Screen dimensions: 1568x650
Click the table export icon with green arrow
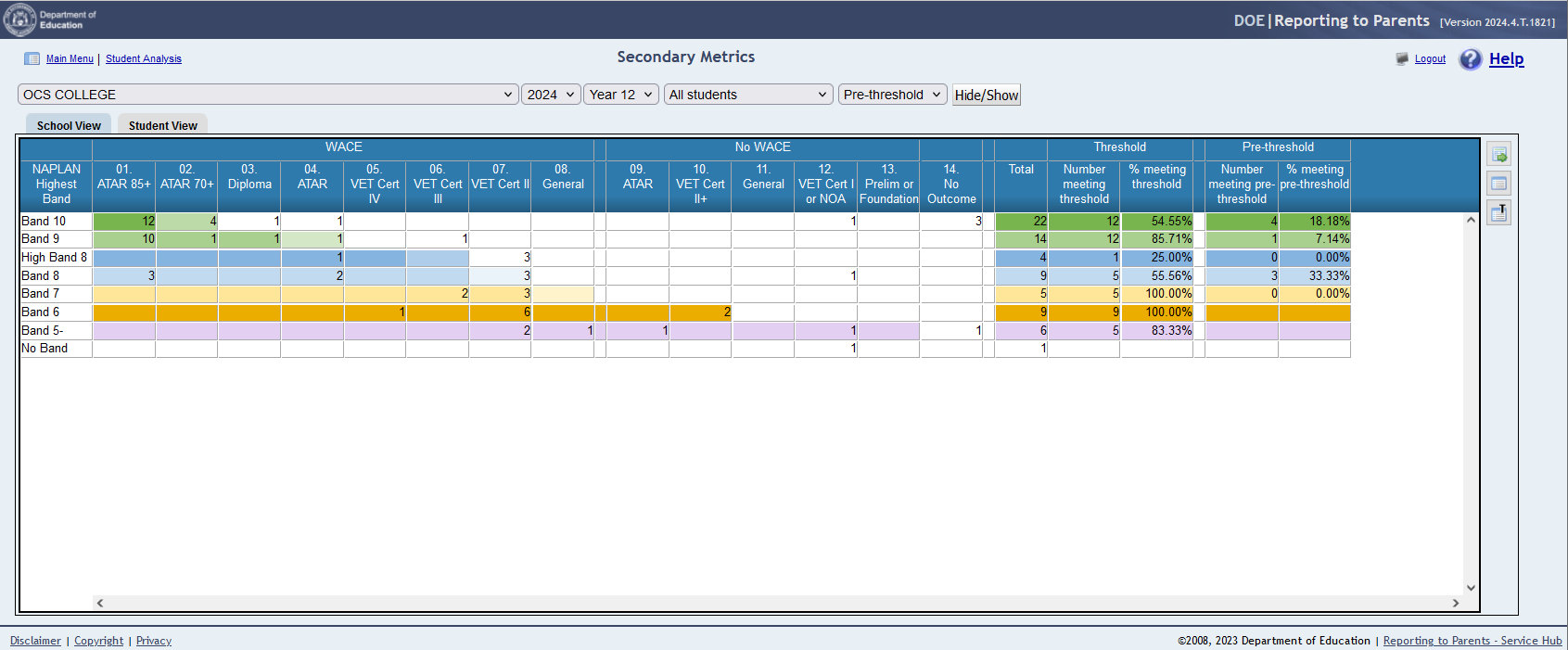click(1498, 155)
